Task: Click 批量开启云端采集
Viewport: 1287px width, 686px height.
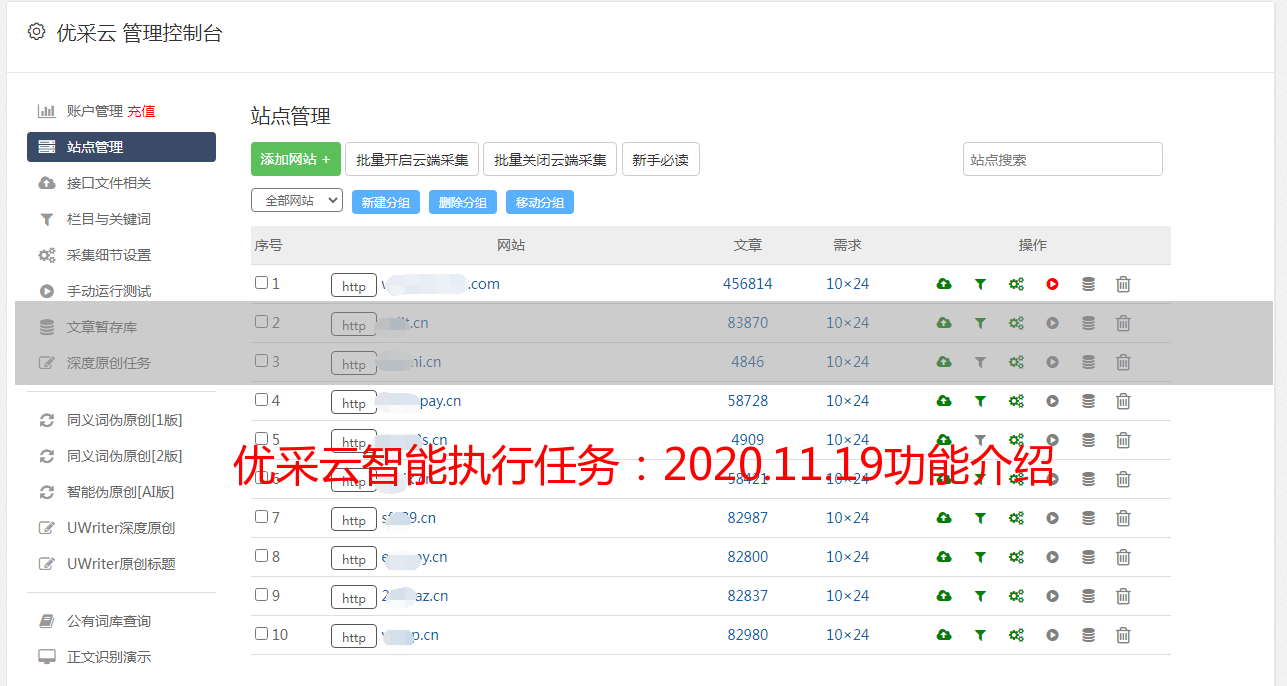Action: [412, 159]
